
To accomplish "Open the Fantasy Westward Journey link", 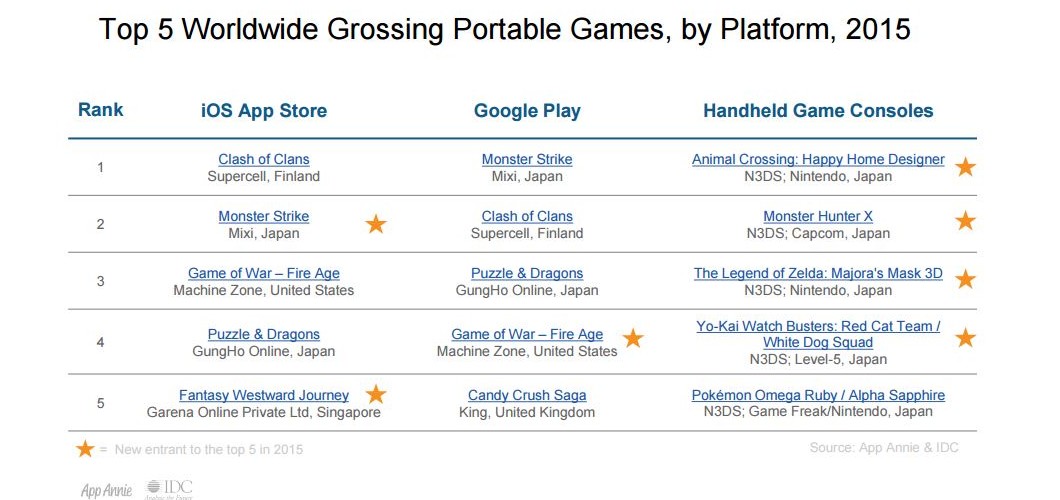I will pyautogui.click(x=264, y=395).
